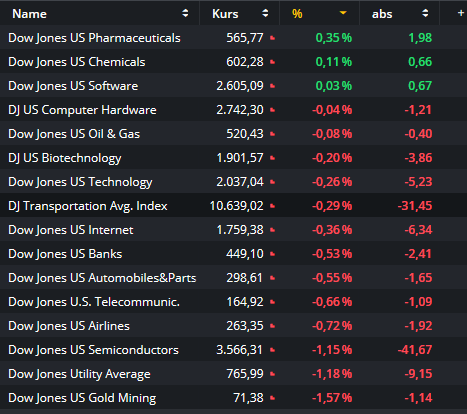The image size is (467, 414).
Task: Sort table by abs column arrows
Action: pos(425,13)
